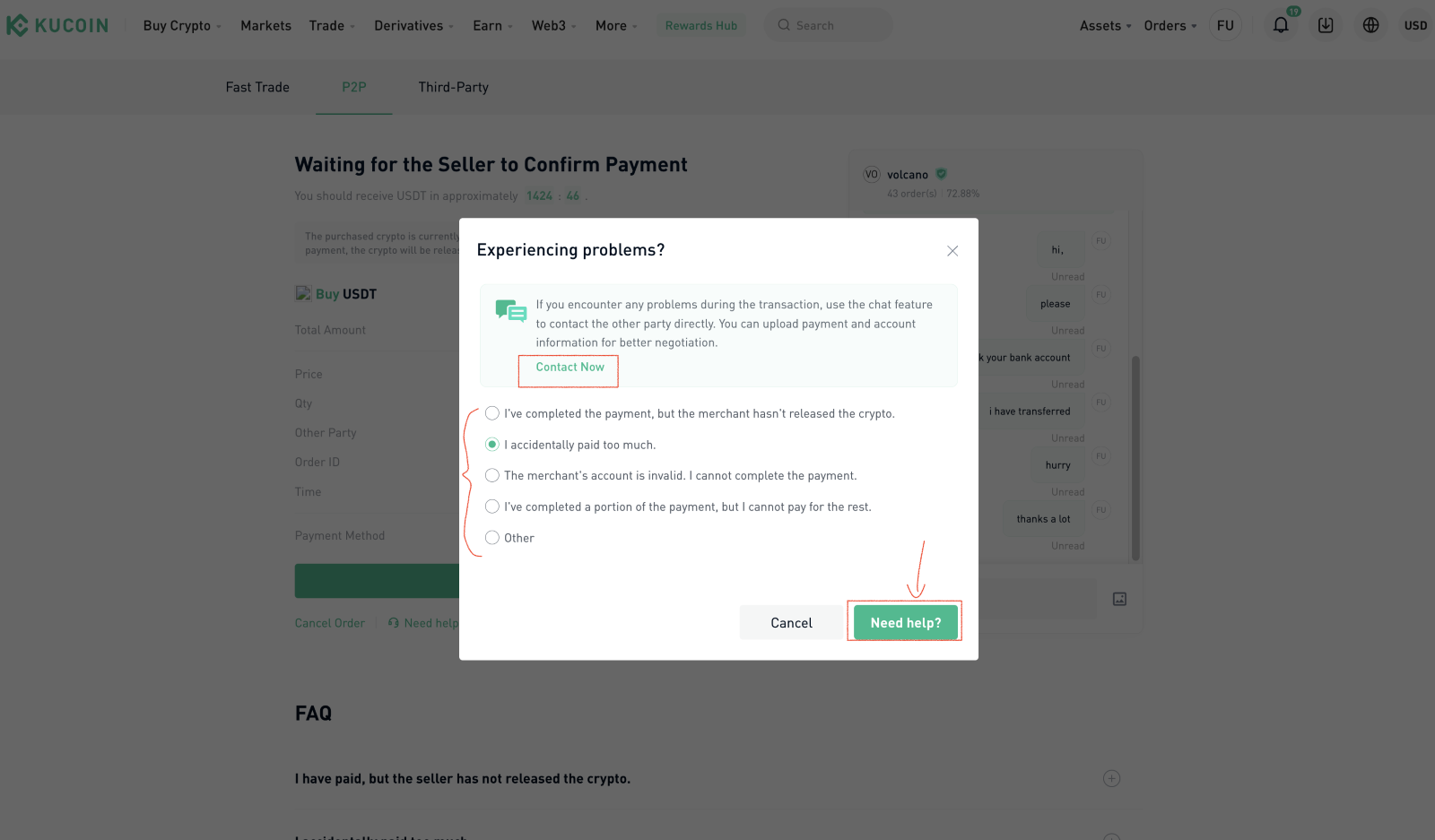Click the Cancel button in dialog
Image resolution: width=1435 pixels, height=840 pixels.
[x=791, y=622]
